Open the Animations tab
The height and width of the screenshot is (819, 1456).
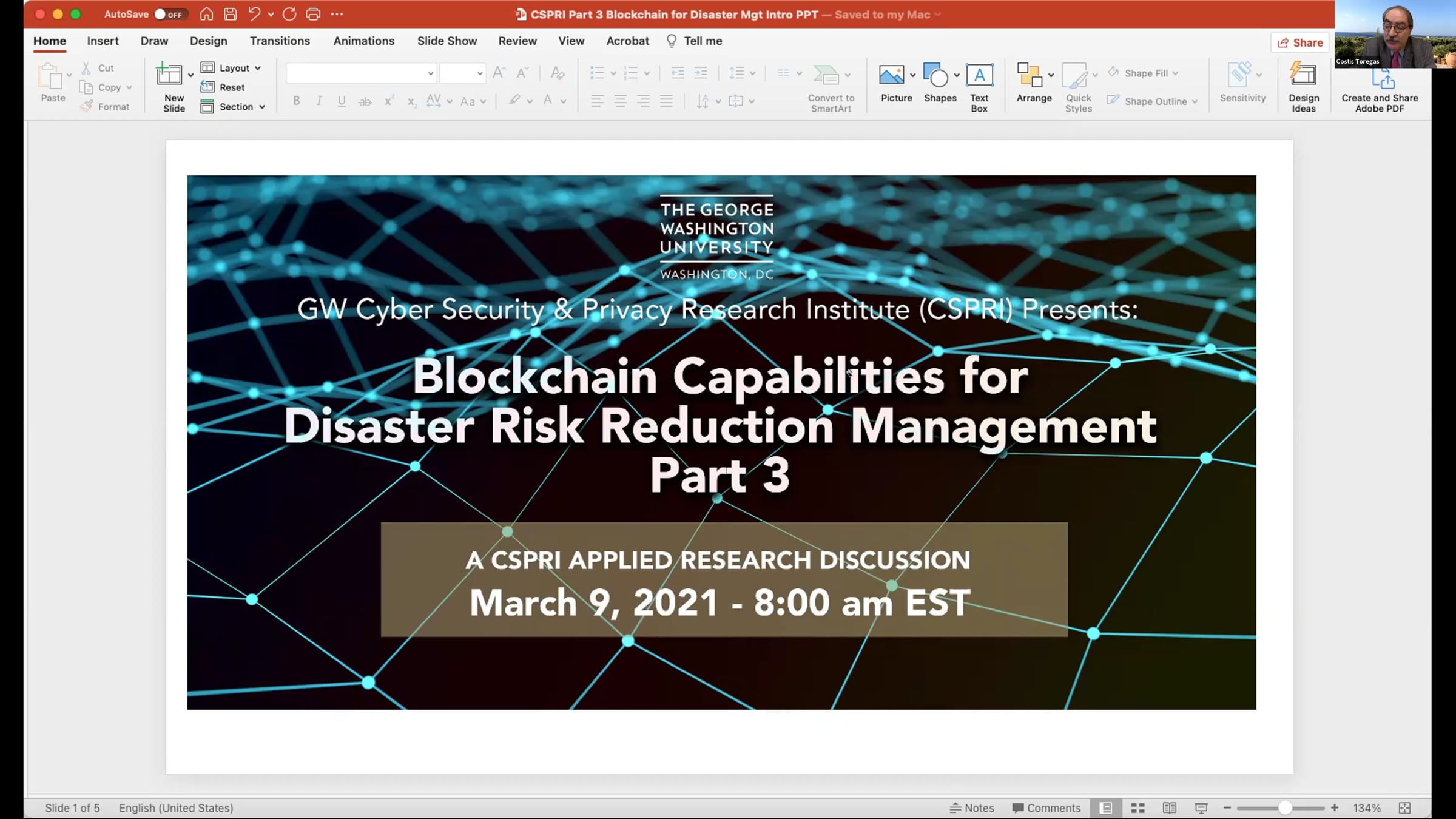(x=364, y=41)
